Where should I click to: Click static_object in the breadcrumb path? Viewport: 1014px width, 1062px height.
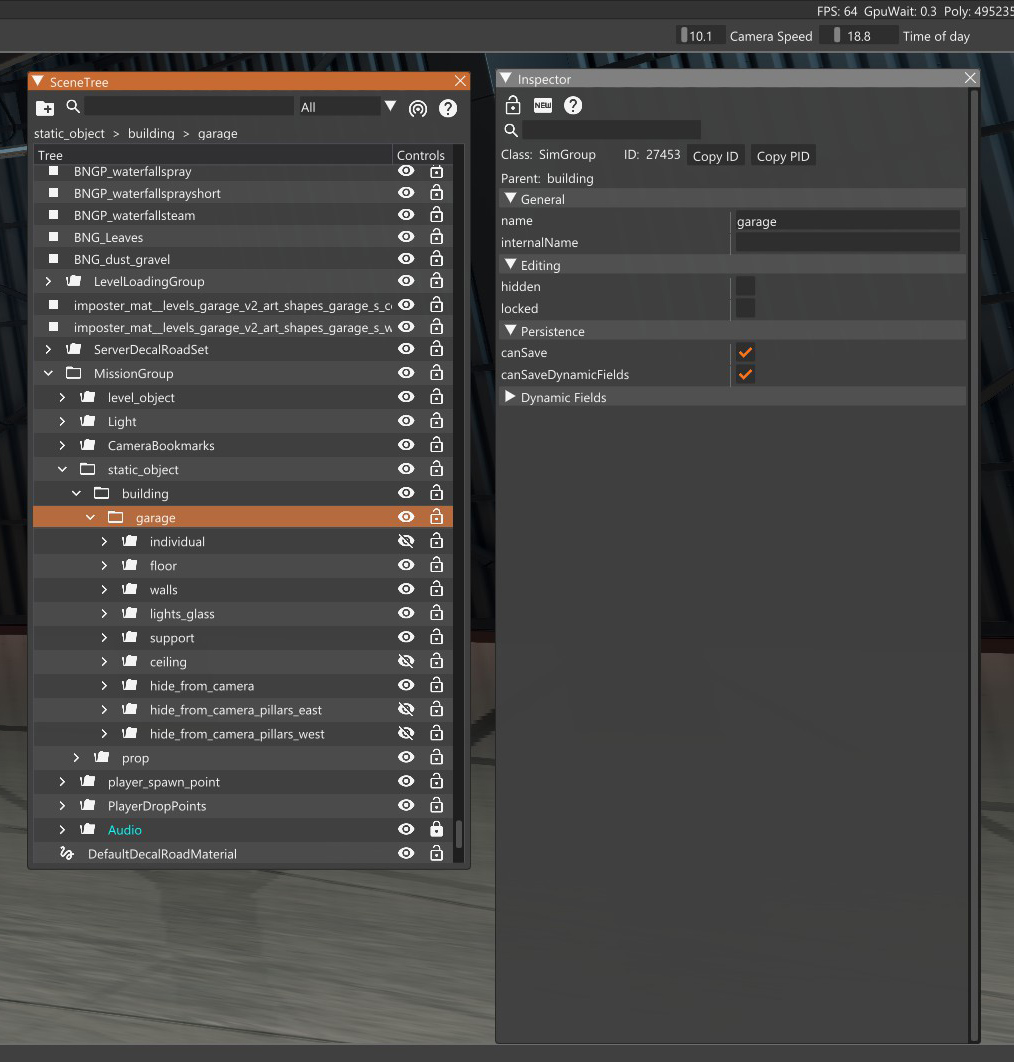[x=69, y=133]
